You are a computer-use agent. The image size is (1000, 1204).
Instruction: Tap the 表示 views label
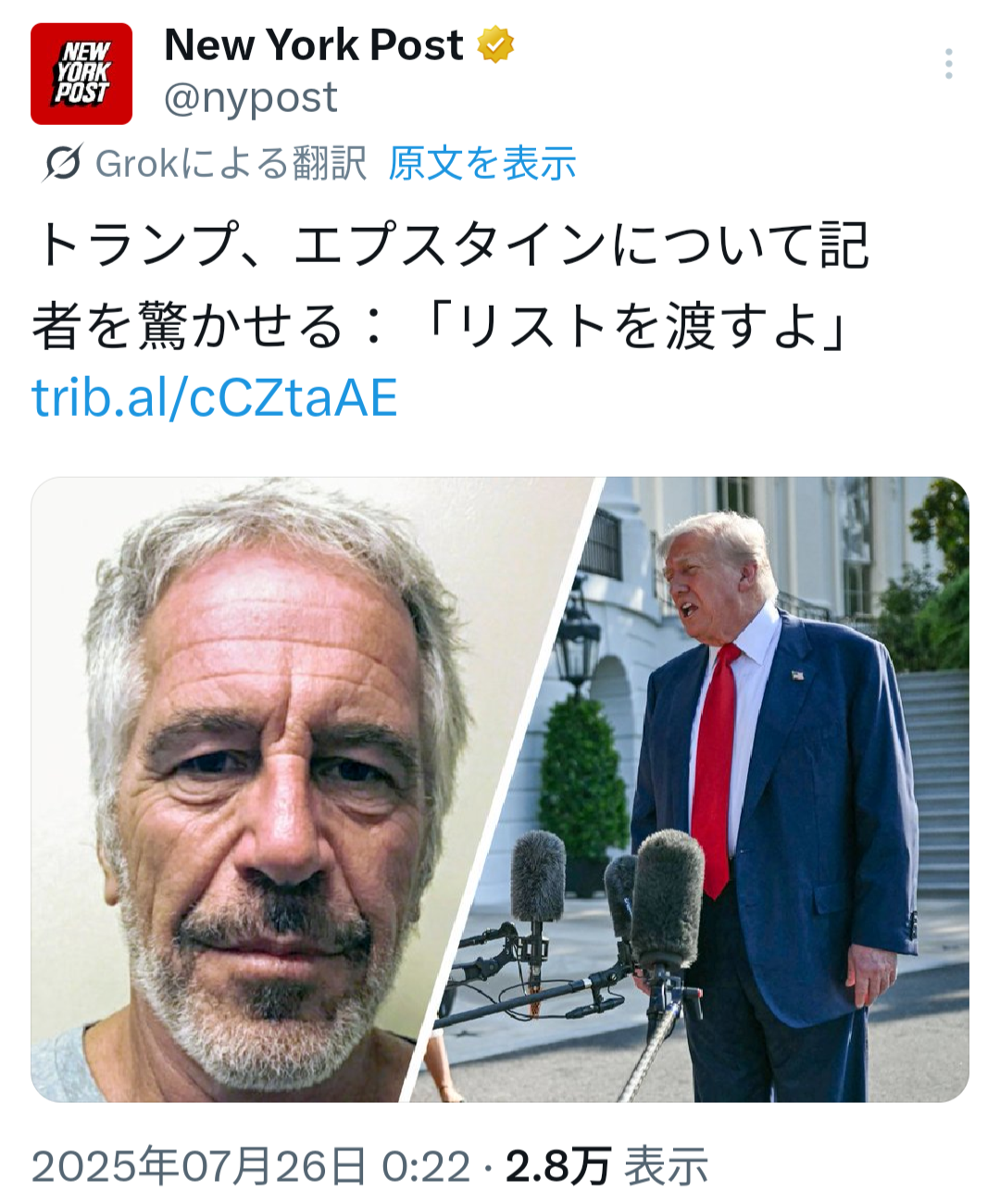pyautogui.click(x=667, y=1166)
